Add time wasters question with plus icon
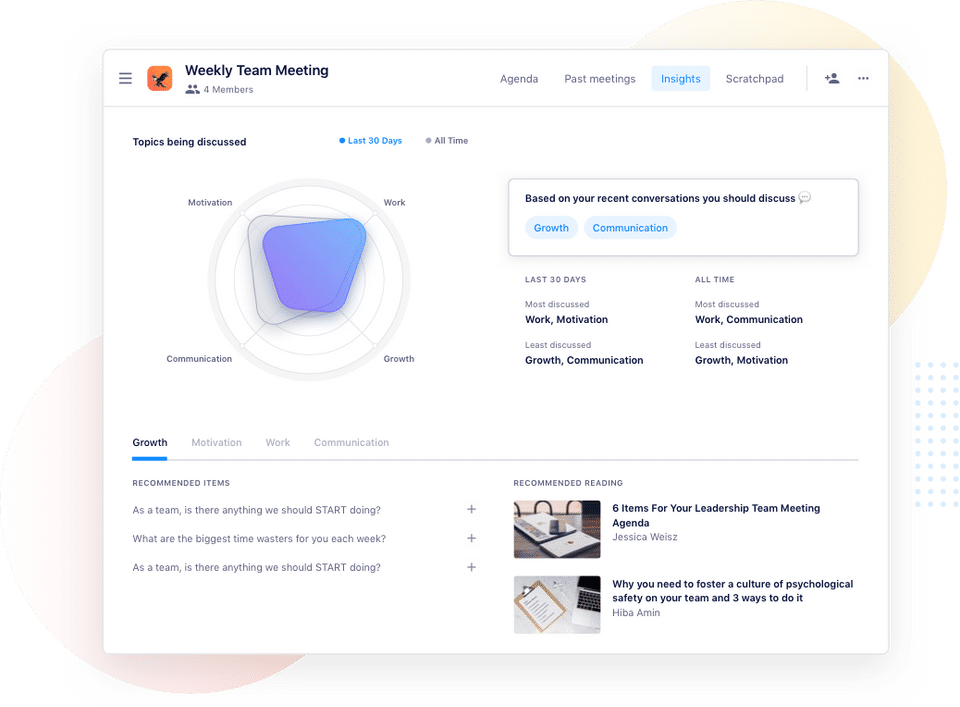 coord(471,538)
